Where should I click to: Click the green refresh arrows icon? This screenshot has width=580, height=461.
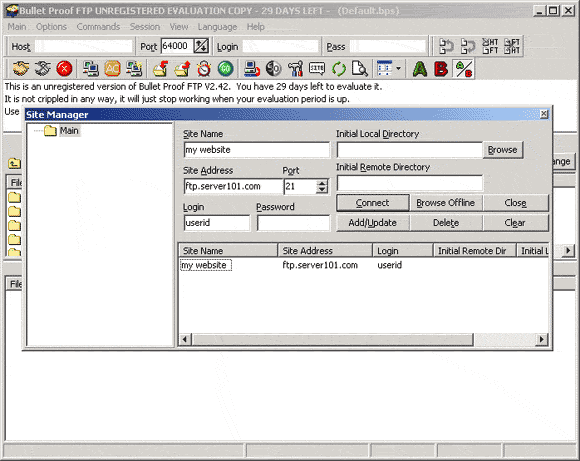point(339,69)
